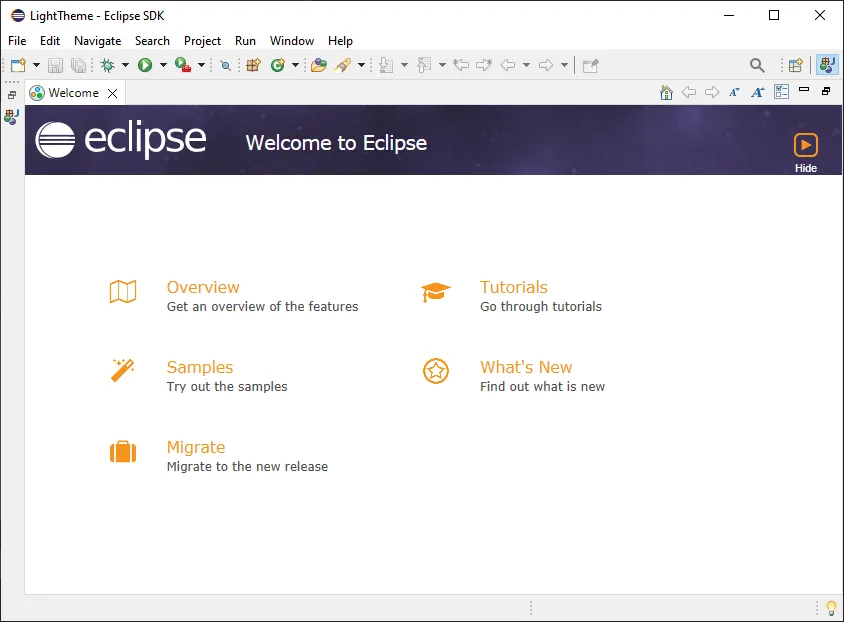The height and width of the screenshot is (622, 844).
Task: Minimize the Welcome view
Action: [x=804, y=90]
